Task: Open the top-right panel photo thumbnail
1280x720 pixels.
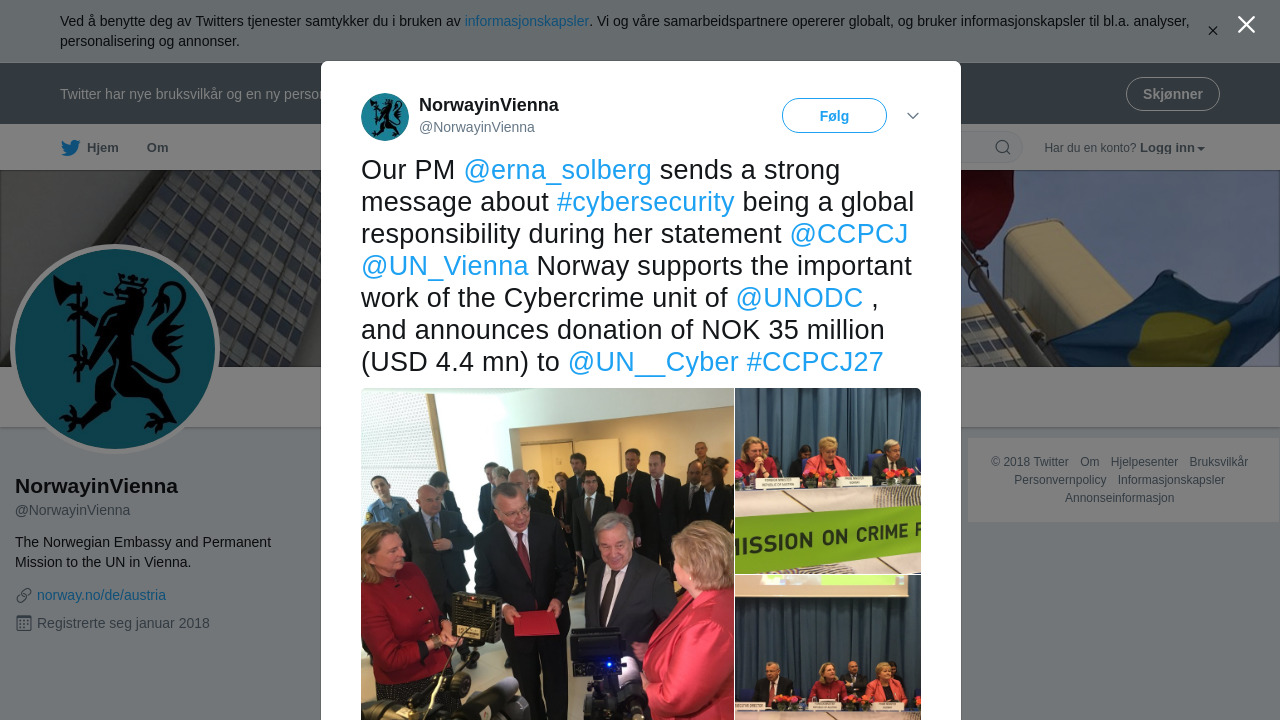Action: click(828, 481)
